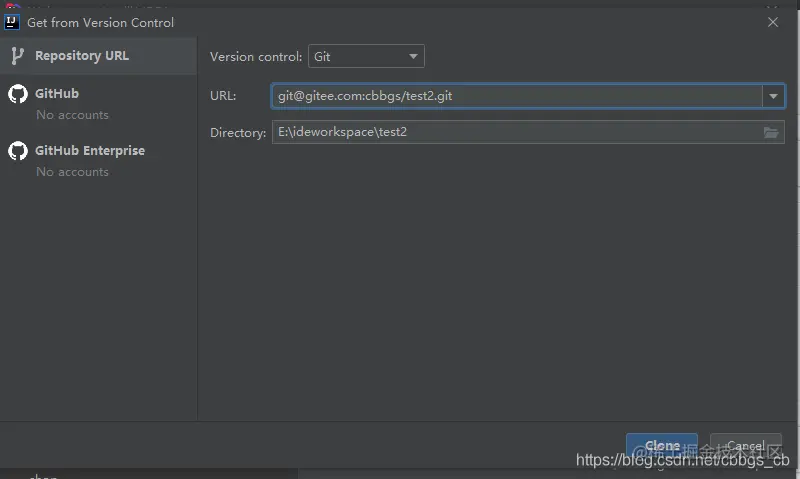Click the GitHub Enterprise octocat icon
The width and height of the screenshot is (800, 479).
tap(18, 151)
